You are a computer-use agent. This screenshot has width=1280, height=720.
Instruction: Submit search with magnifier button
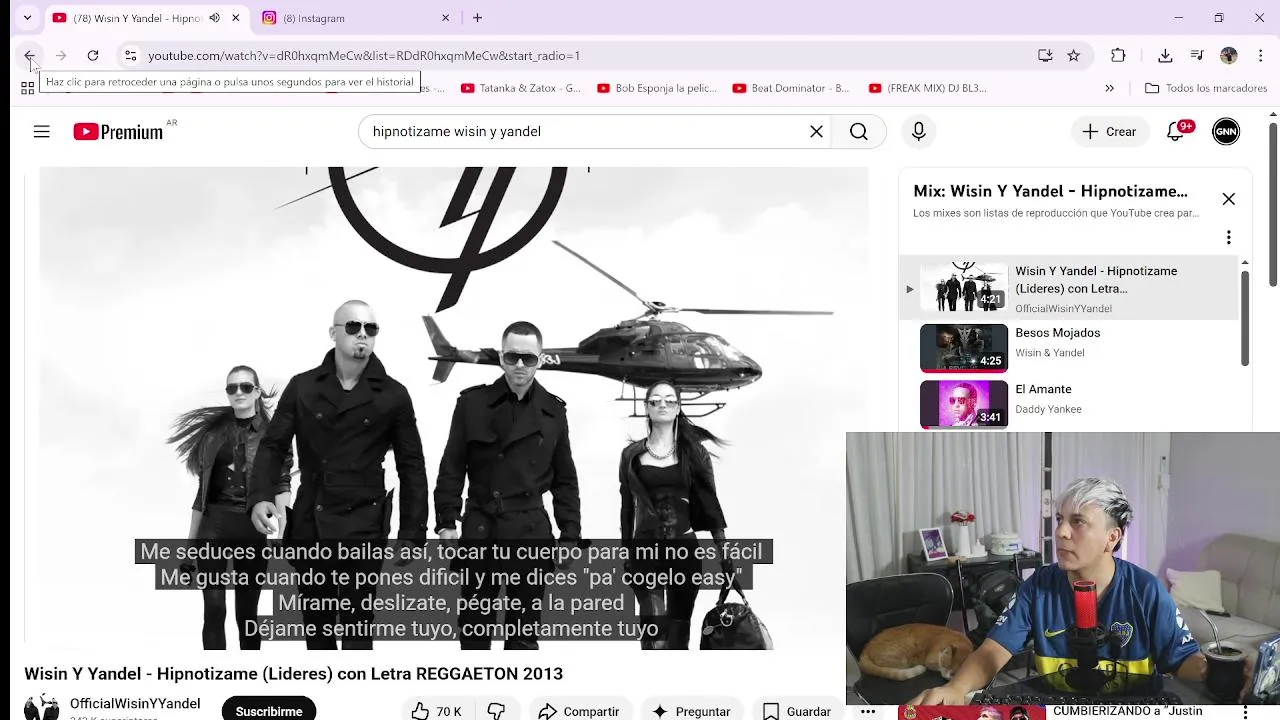(859, 131)
